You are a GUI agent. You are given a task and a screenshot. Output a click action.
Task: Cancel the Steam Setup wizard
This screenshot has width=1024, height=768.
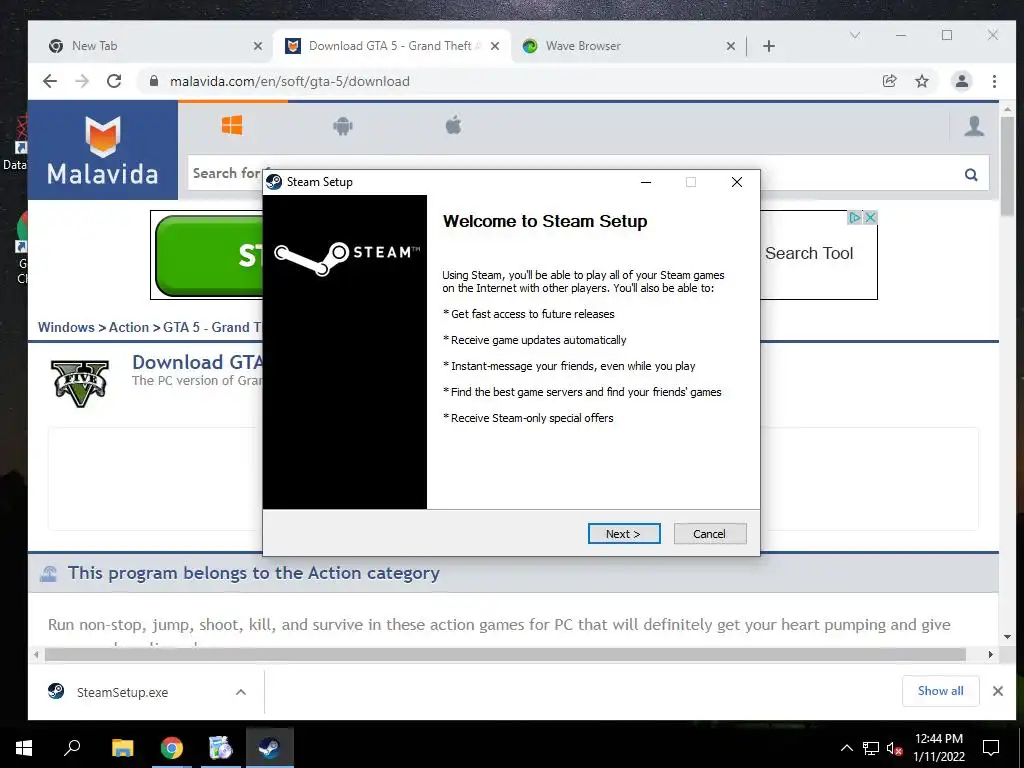tap(709, 534)
